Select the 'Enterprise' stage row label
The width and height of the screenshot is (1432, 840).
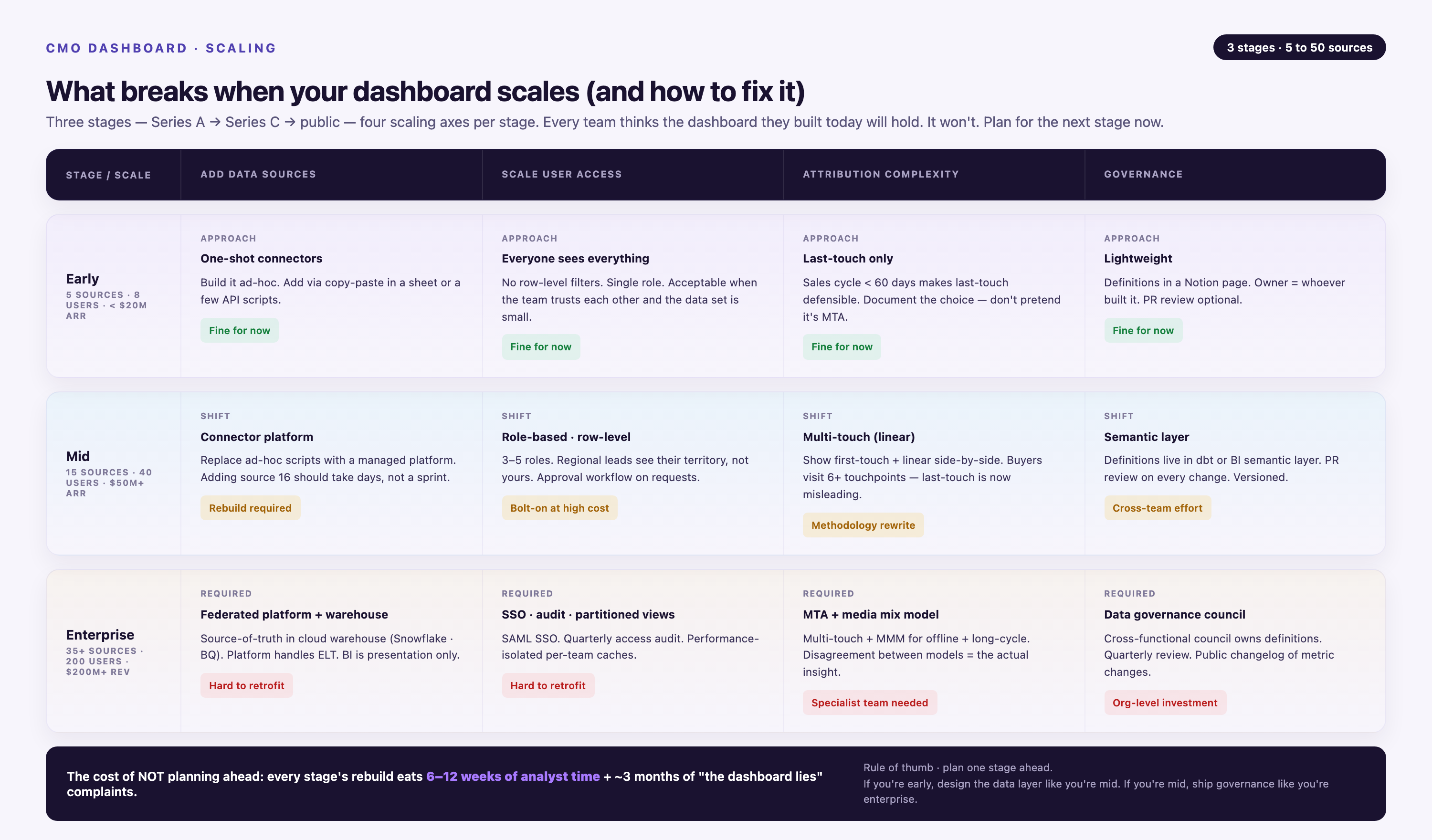pos(100,635)
